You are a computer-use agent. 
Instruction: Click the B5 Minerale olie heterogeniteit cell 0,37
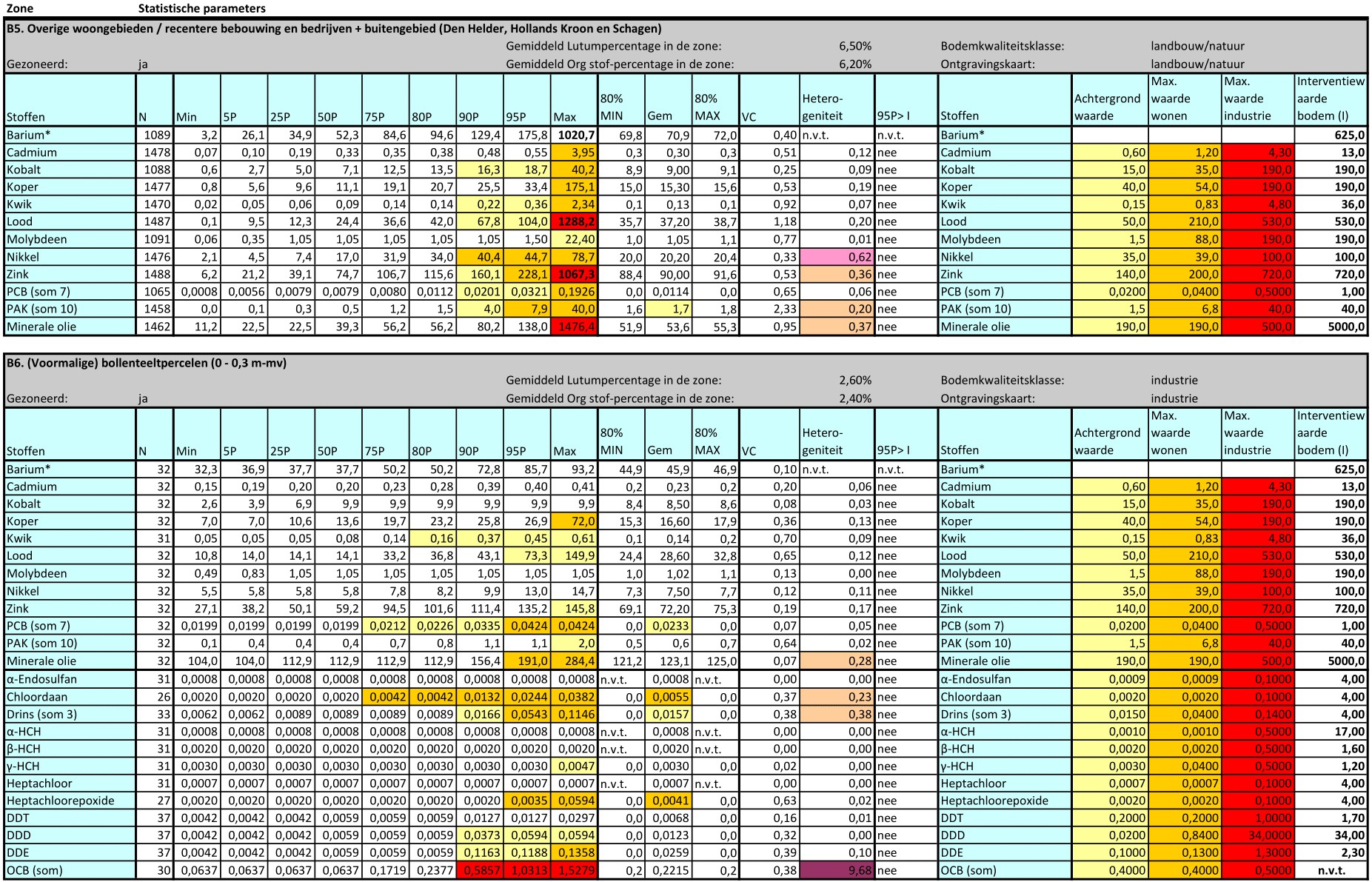[837, 327]
